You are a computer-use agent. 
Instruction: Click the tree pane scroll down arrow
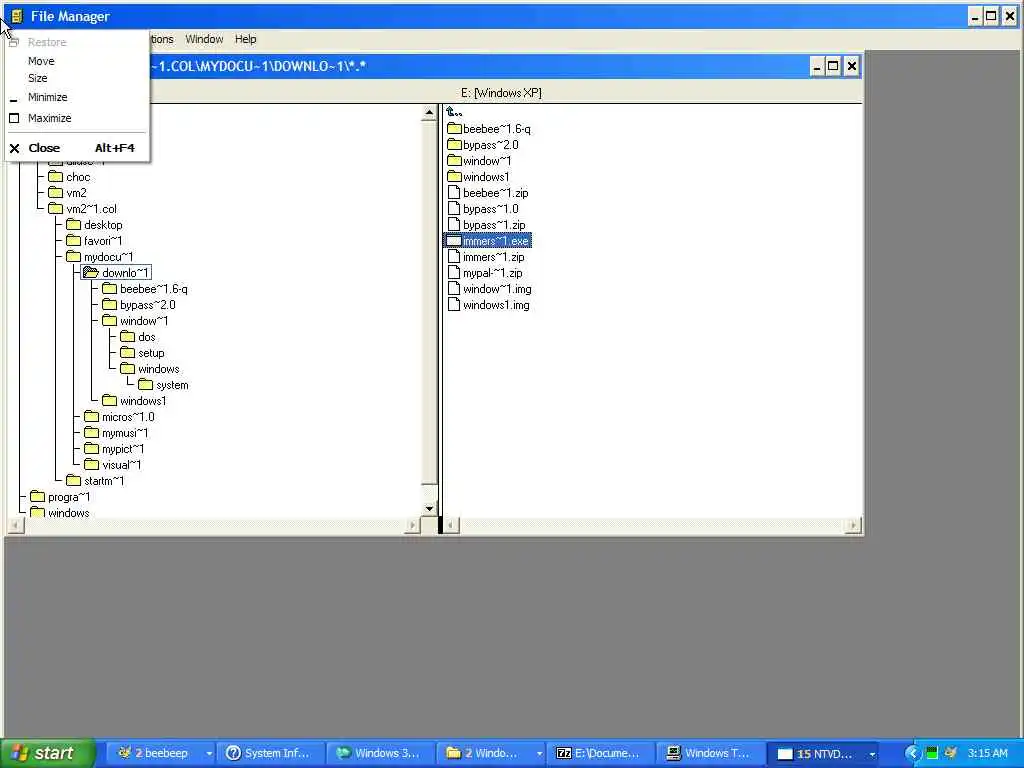pyautogui.click(x=429, y=508)
